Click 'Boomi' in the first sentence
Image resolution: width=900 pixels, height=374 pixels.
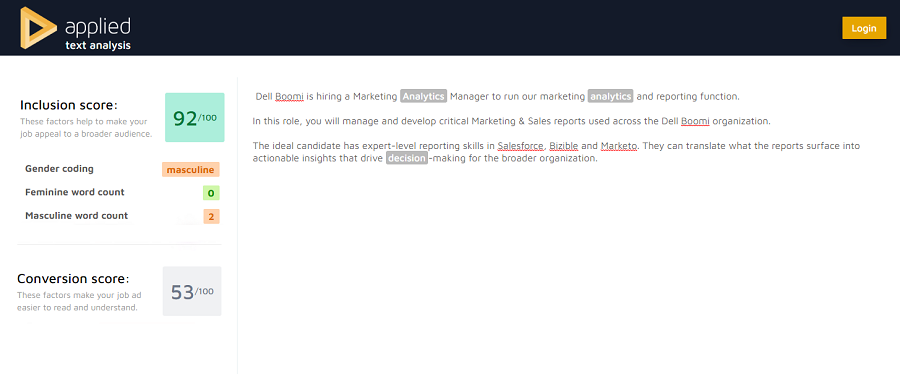289,96
